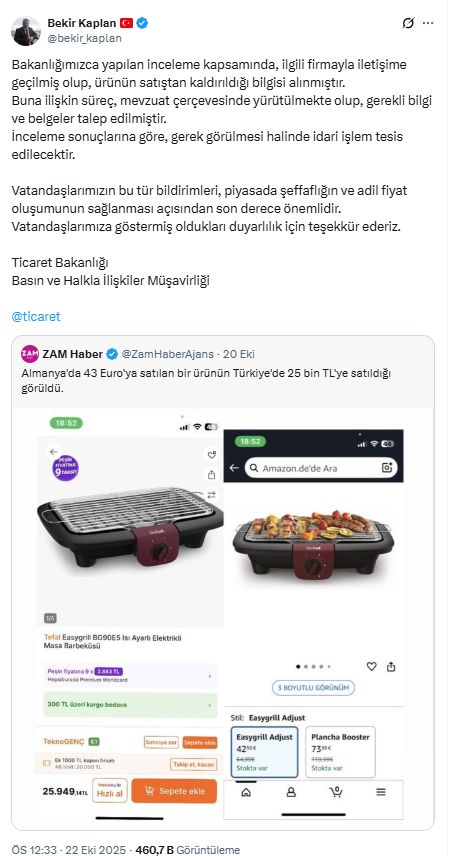Expand Peşin fiyatına 9 x installment row
The width and height of the screenshot is (450, 856).
click(x=130, y=675)
